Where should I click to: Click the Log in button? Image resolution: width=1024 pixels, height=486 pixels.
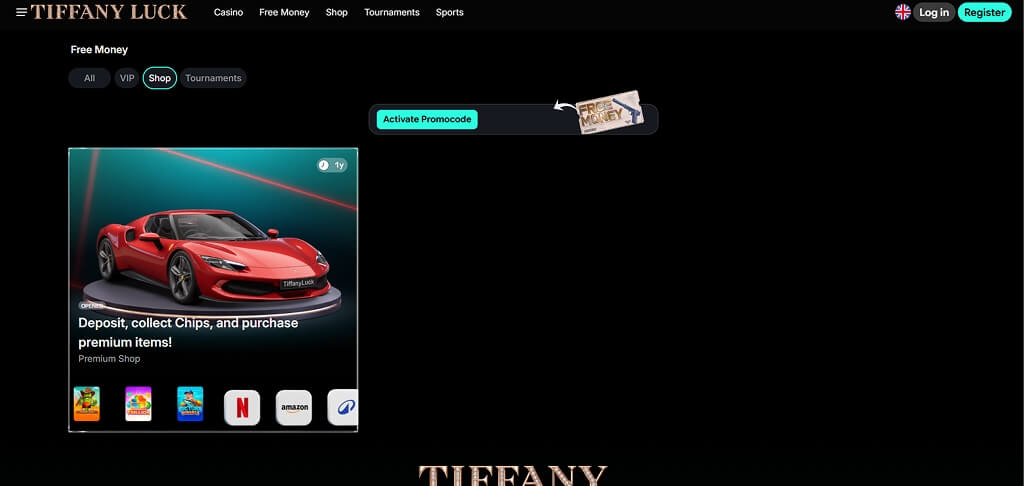click(934, 12)
